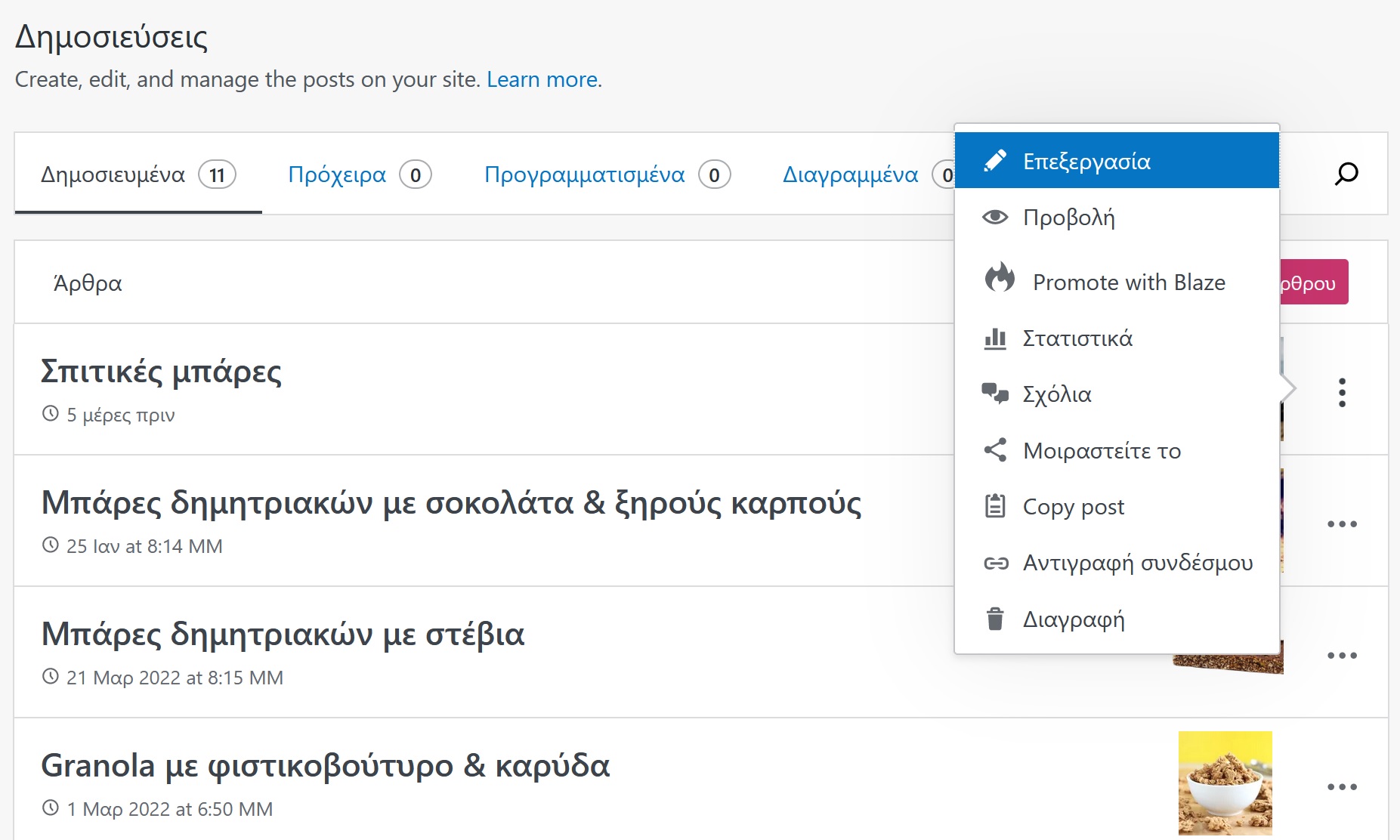Click the Blaze flame icon
Viewport: 1400px width, 840px height.
1000,279
